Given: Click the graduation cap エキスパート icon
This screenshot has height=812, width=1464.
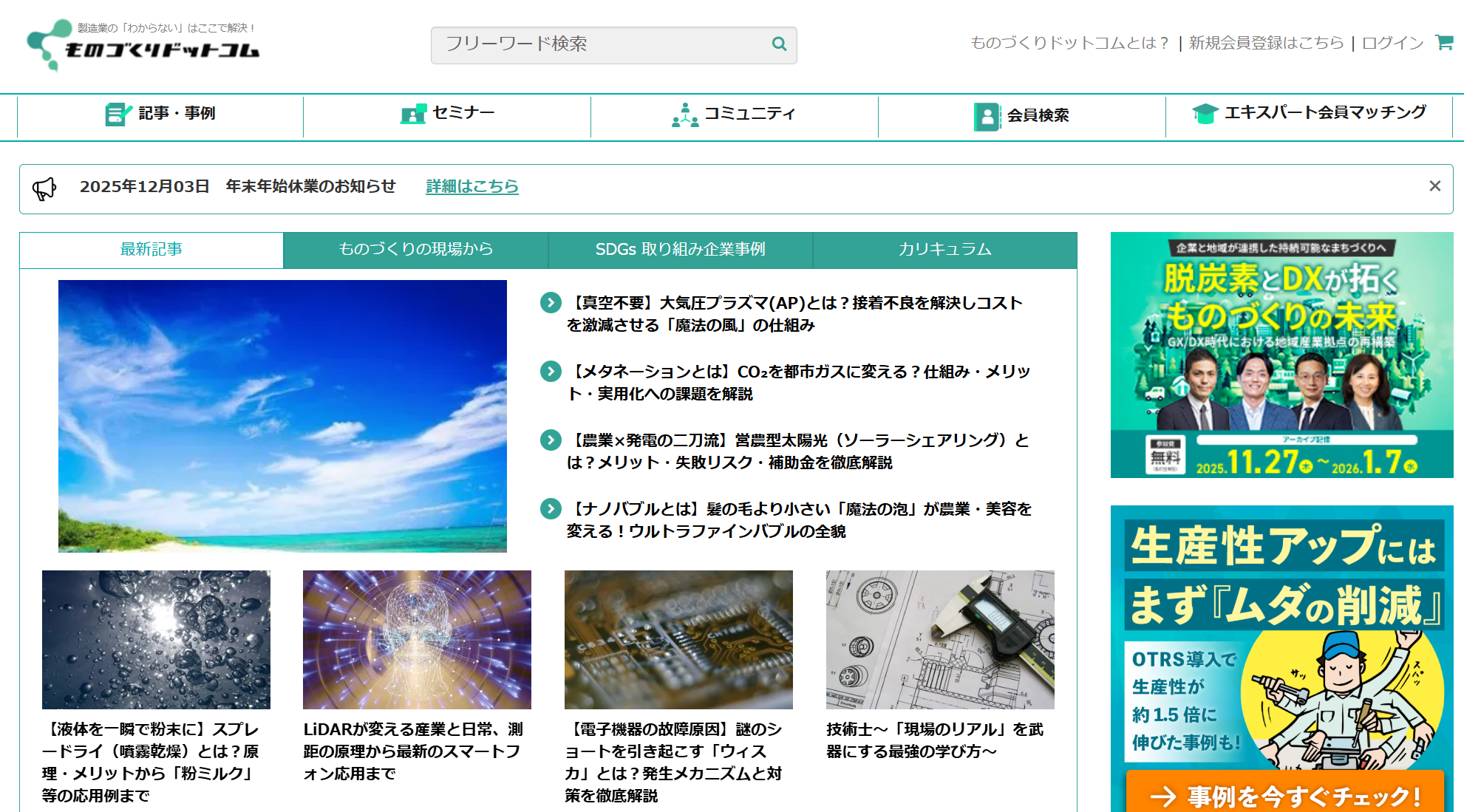Looking at the screenshot, I should pos(1205,114).
